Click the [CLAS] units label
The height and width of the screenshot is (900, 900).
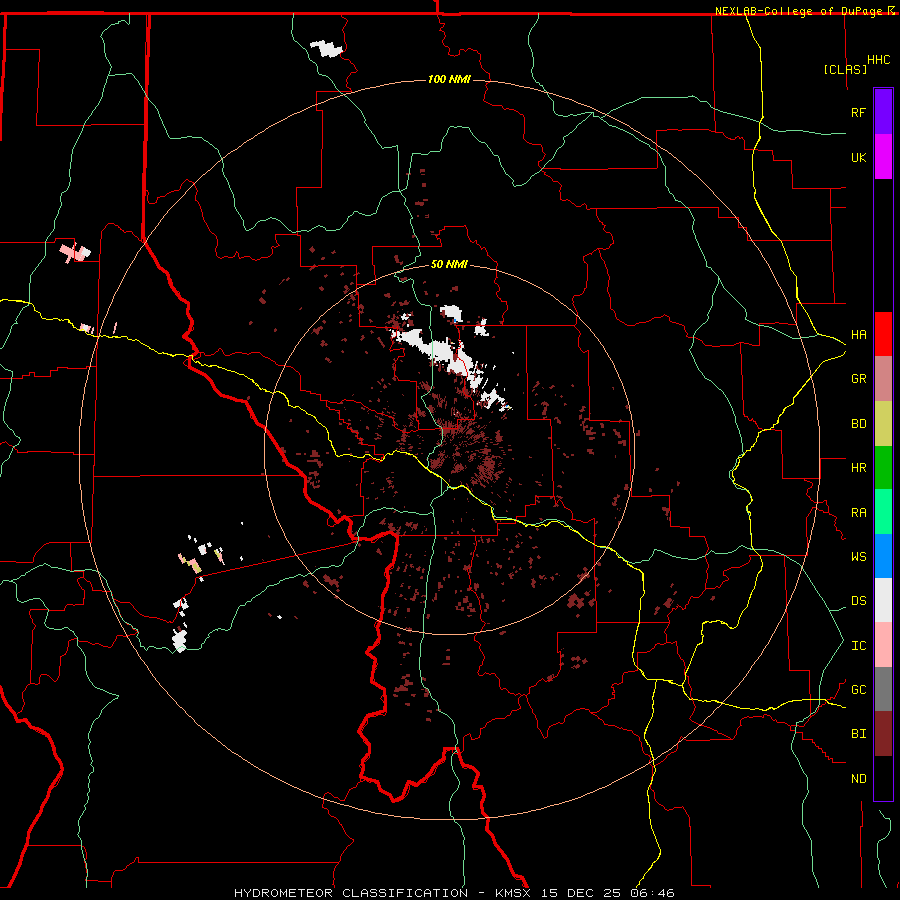pyautogui.click(x=845, y=69)
